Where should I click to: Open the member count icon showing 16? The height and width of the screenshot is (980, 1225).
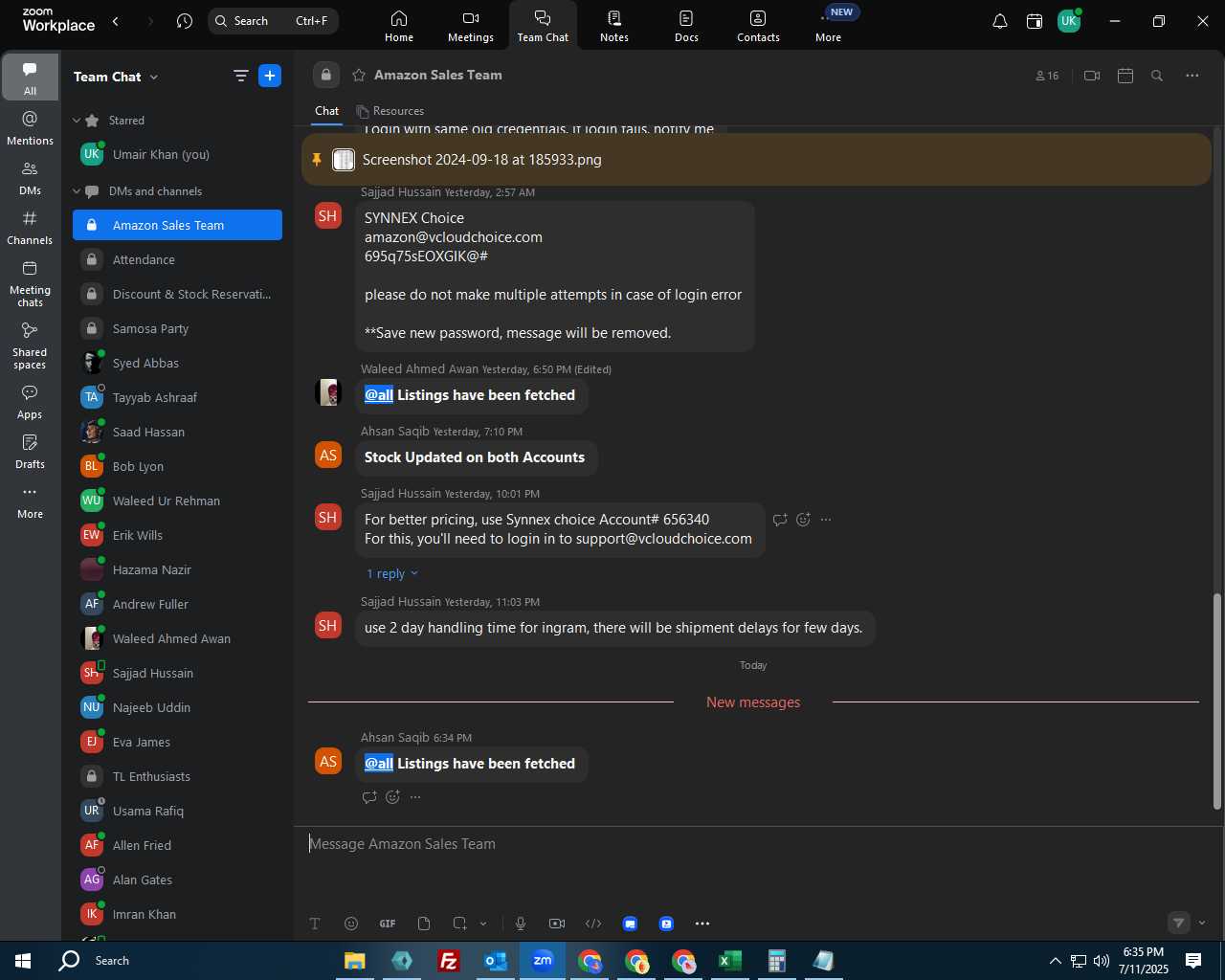pyautogui.click(x=1047, y=76)
